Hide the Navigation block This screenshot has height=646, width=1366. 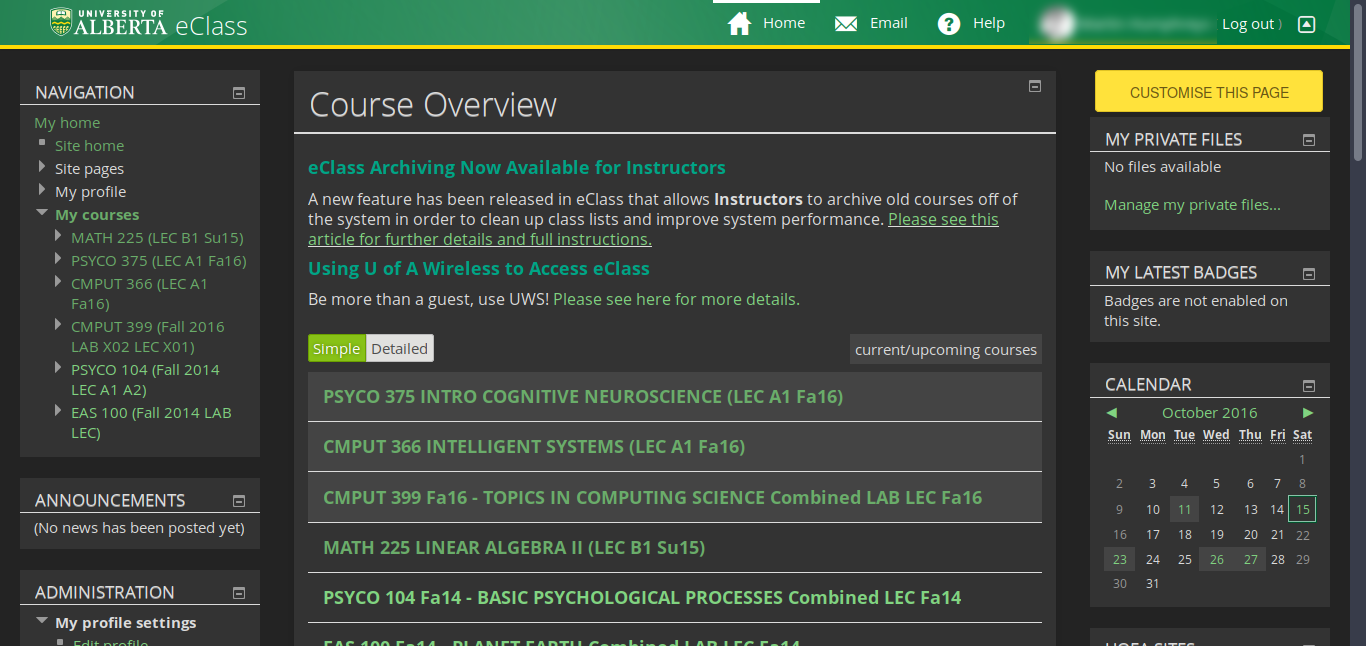pyautogui.click(x=239, y=93)
